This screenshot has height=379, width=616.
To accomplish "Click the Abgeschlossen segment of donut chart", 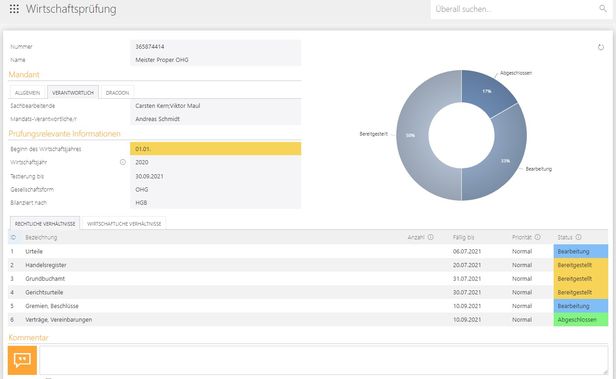I will pyautogui.click(x=487, y=92).
